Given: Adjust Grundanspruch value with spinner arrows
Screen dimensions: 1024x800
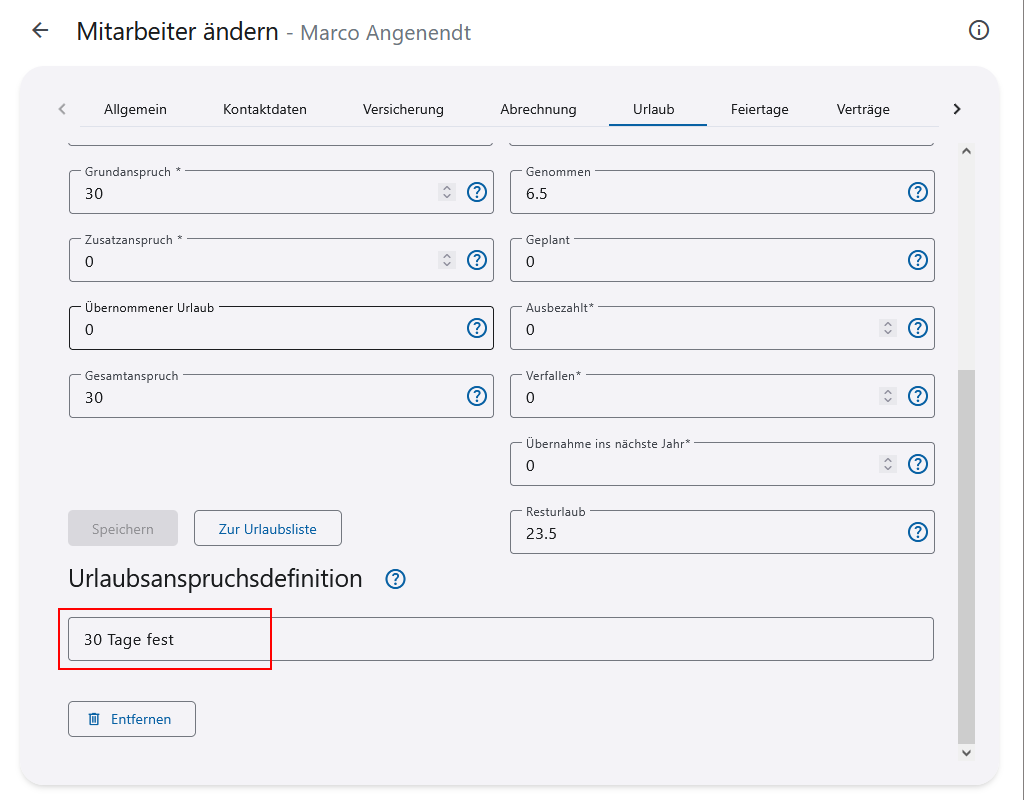Looking at the screenshot, I should tap(447, 192).
